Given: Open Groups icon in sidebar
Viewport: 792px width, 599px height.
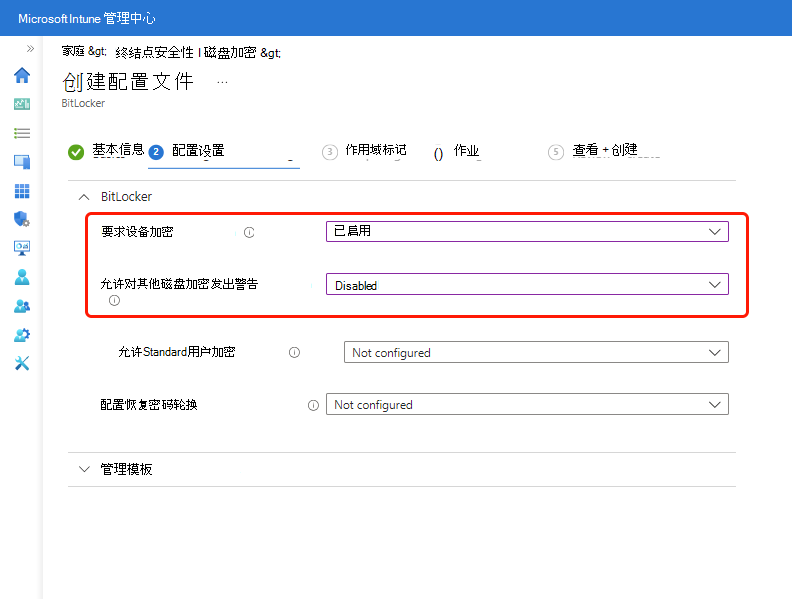Looking at the screenshot, I should 22,306.
